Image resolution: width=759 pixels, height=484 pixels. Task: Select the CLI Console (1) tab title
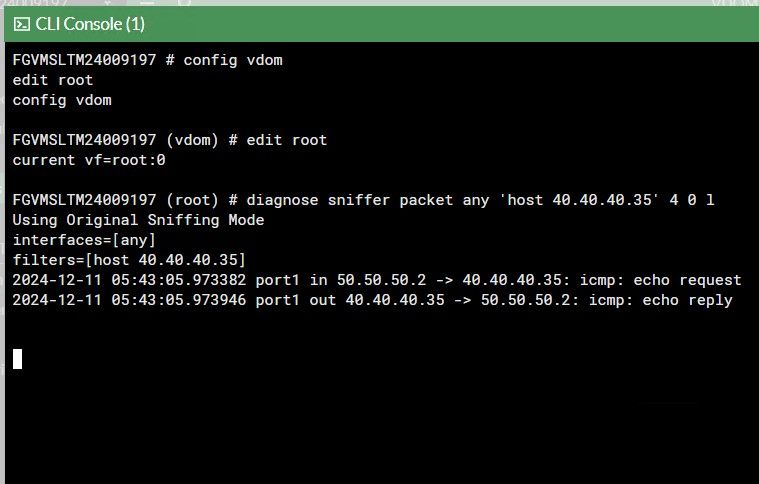[x=90, y=23]
